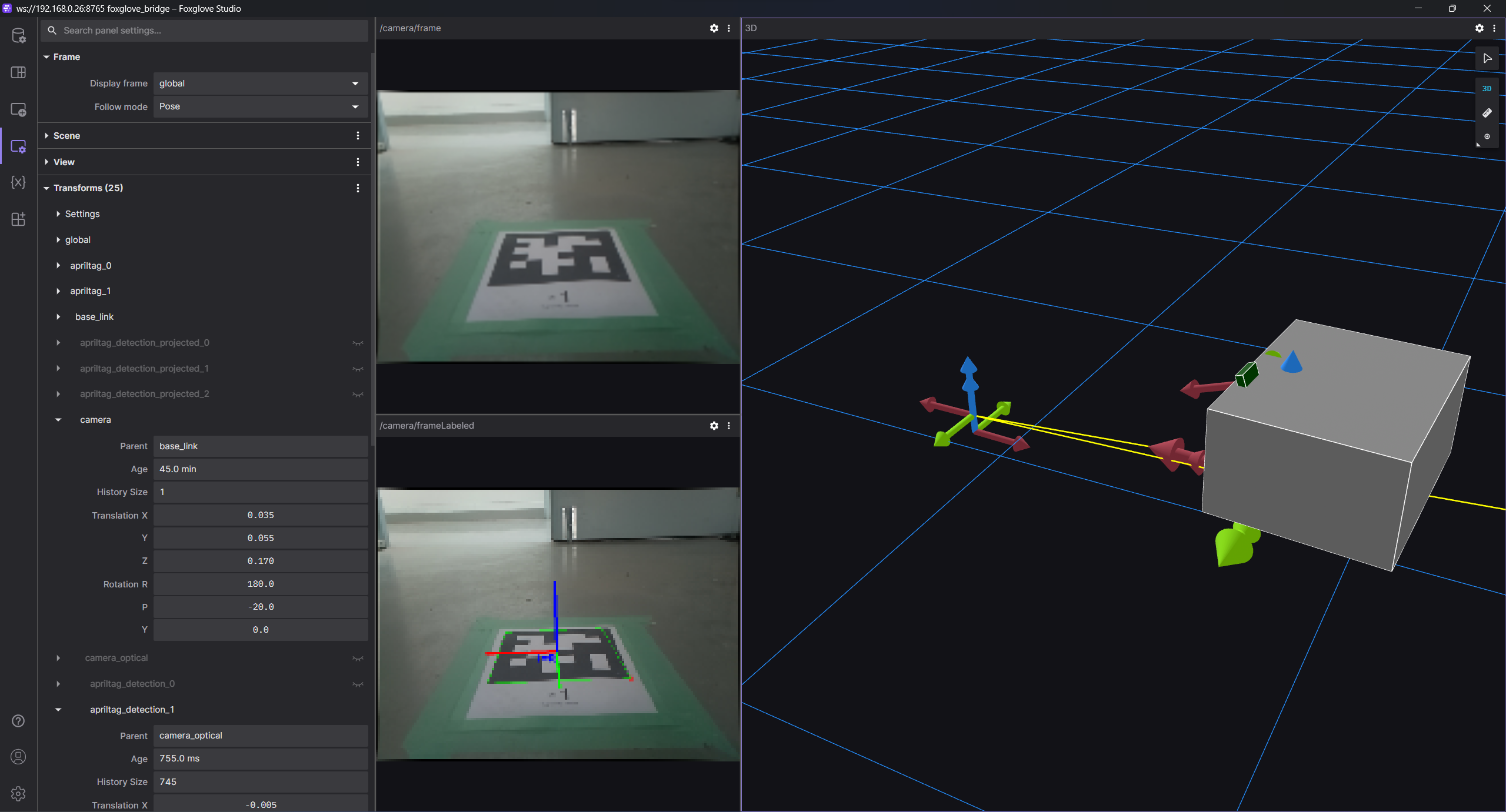
Task: Show the apriltag_detection_0 transform
Action: click(358, 684)
